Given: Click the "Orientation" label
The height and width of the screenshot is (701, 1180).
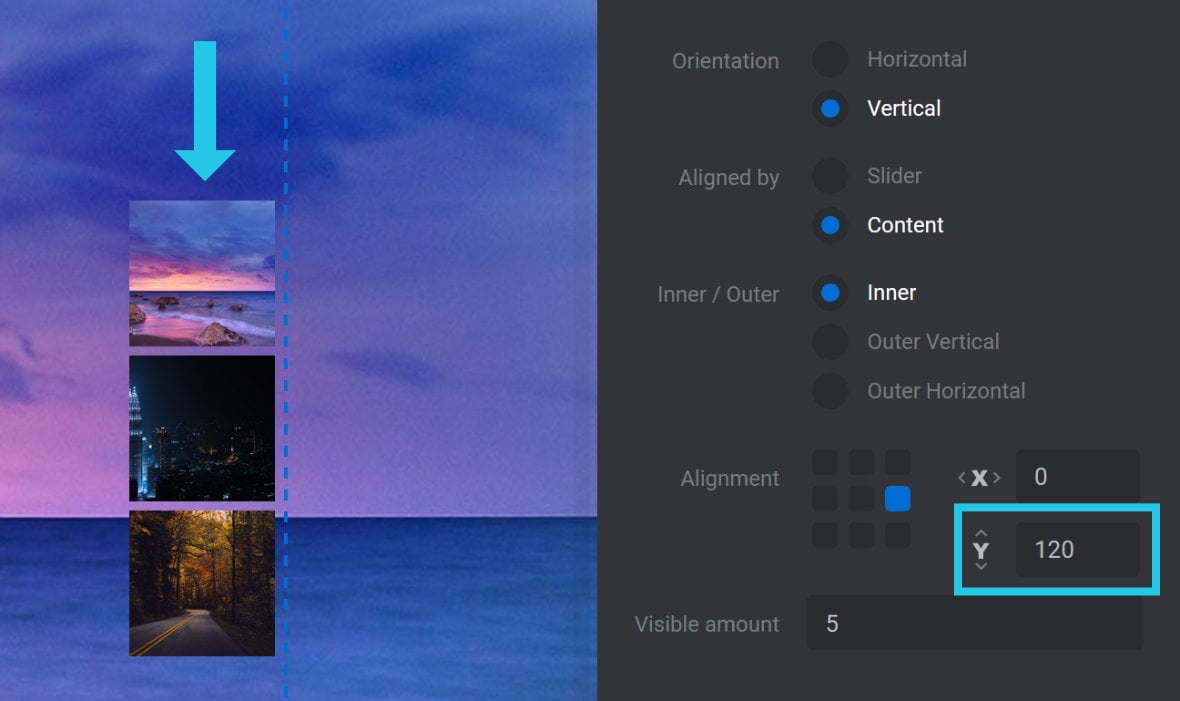Looking at the screenshot, I should 725,61.
